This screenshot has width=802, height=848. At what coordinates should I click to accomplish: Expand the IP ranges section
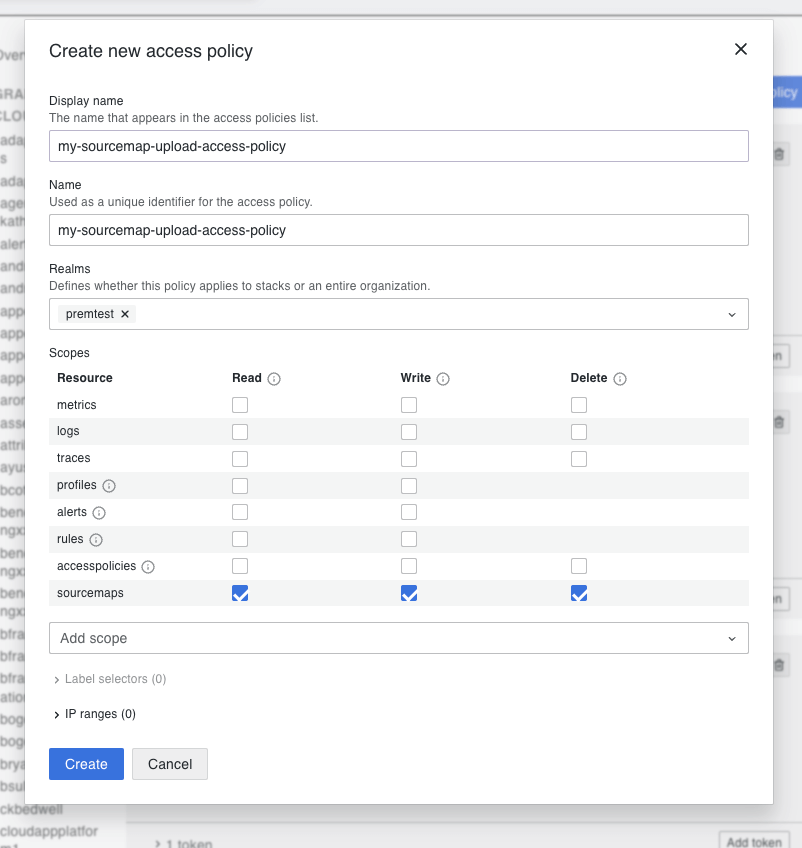pyautogui.click(x=94, y=714)
